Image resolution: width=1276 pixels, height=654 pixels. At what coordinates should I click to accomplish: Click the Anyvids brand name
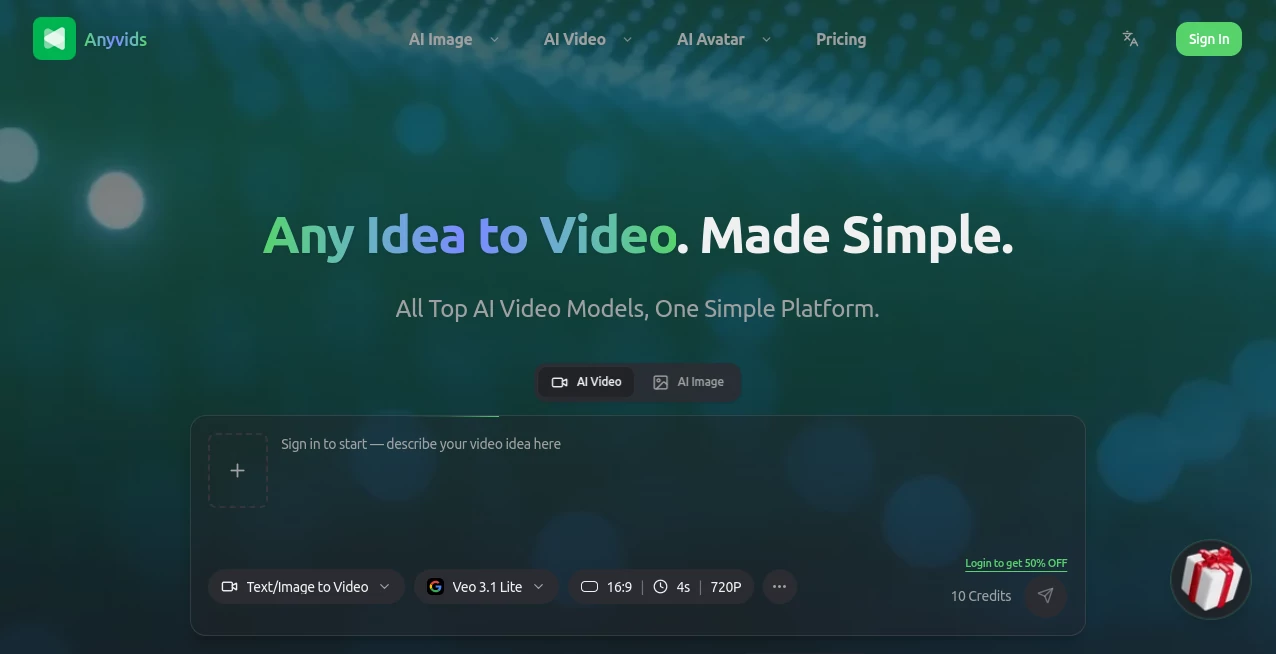click(x=116, y=39)
